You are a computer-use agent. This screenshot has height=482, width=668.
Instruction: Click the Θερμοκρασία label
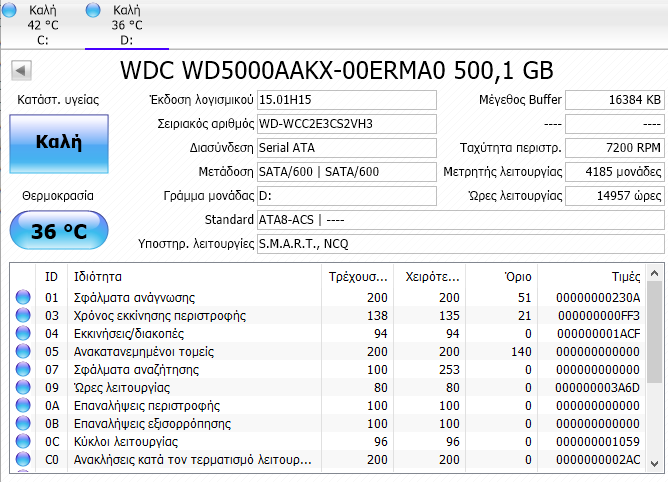coord(58,196)
